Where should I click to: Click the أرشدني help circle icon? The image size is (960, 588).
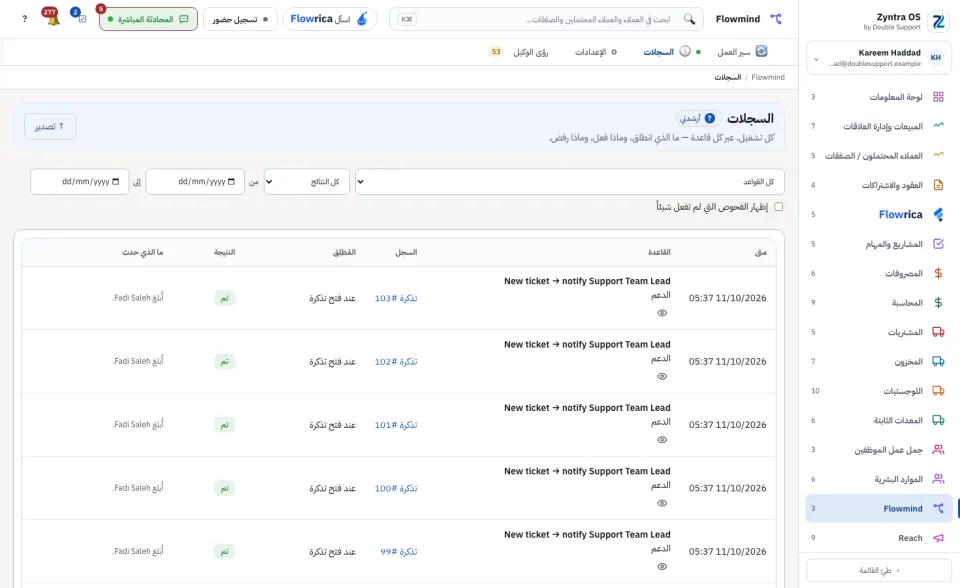[710, 118]
